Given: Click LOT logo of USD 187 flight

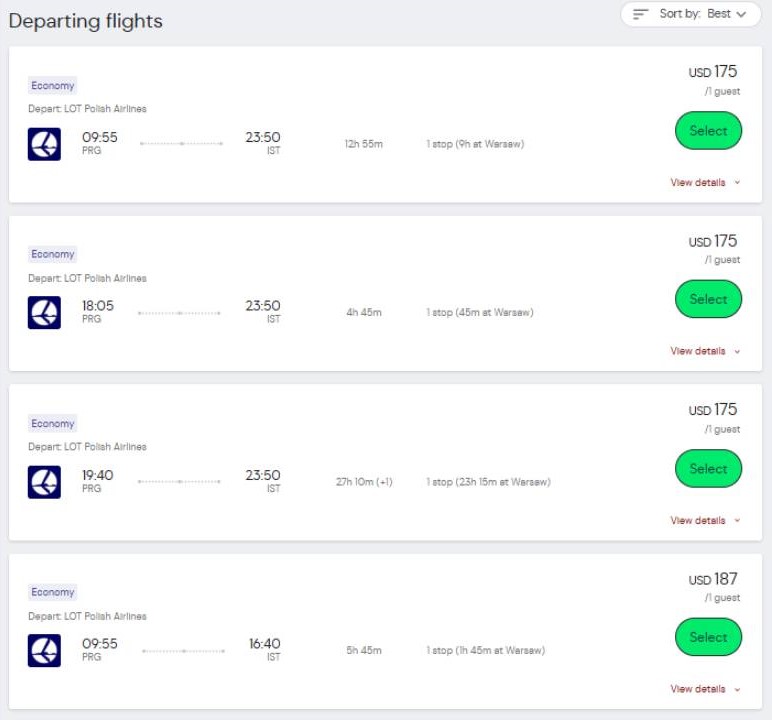Looking at the screenshot, I should tap(44, 650).
